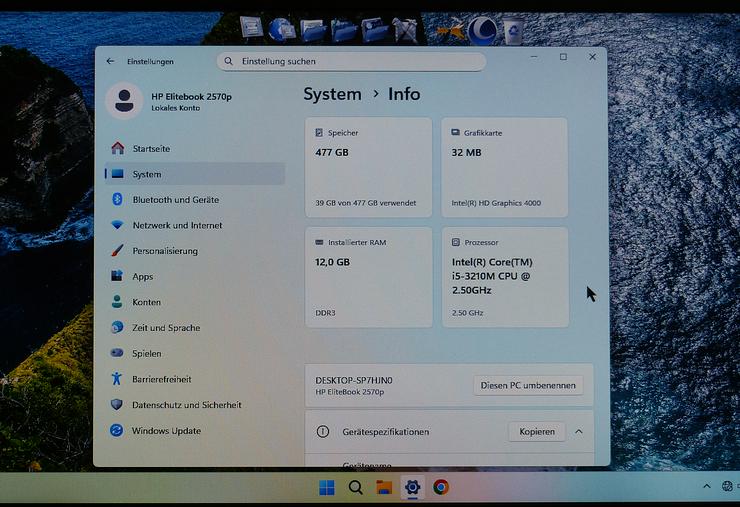Viewport: 740px width, 507px height.
Task: Go back with the arrow in Einstellungen
Action: coord(110,61)
